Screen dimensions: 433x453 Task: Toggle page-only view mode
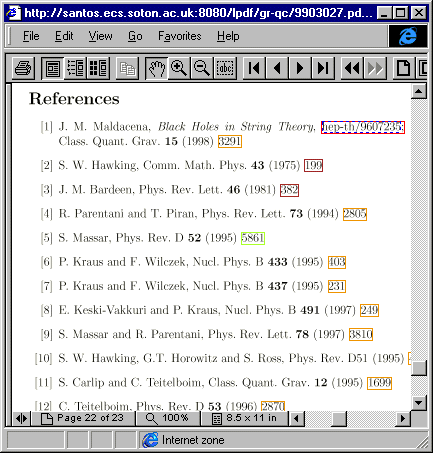(x=52, y=68)
